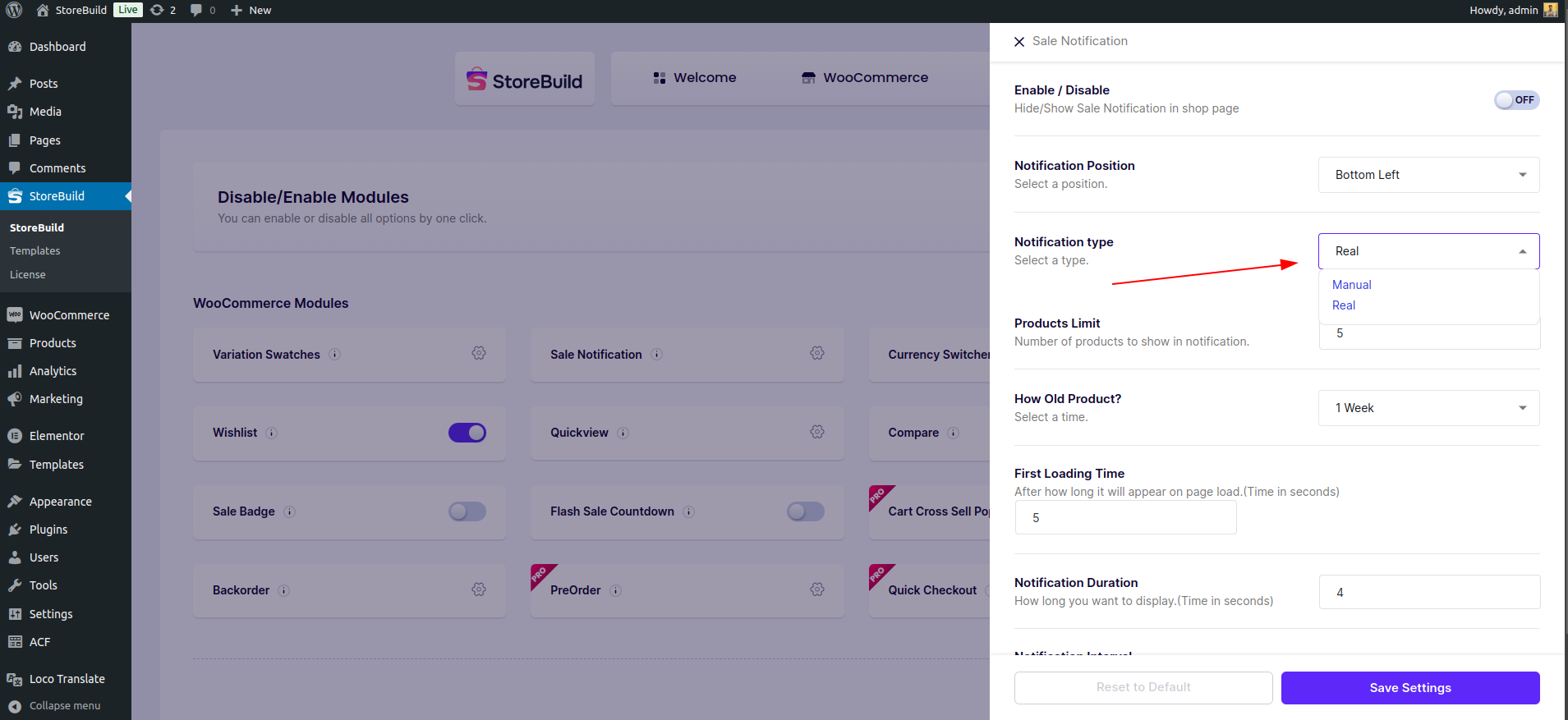Image resolution: width=1568 pixels, height=720 pixels.
Task: Open Howdy admin profile avatar
Action: [x=1550, y=10]
